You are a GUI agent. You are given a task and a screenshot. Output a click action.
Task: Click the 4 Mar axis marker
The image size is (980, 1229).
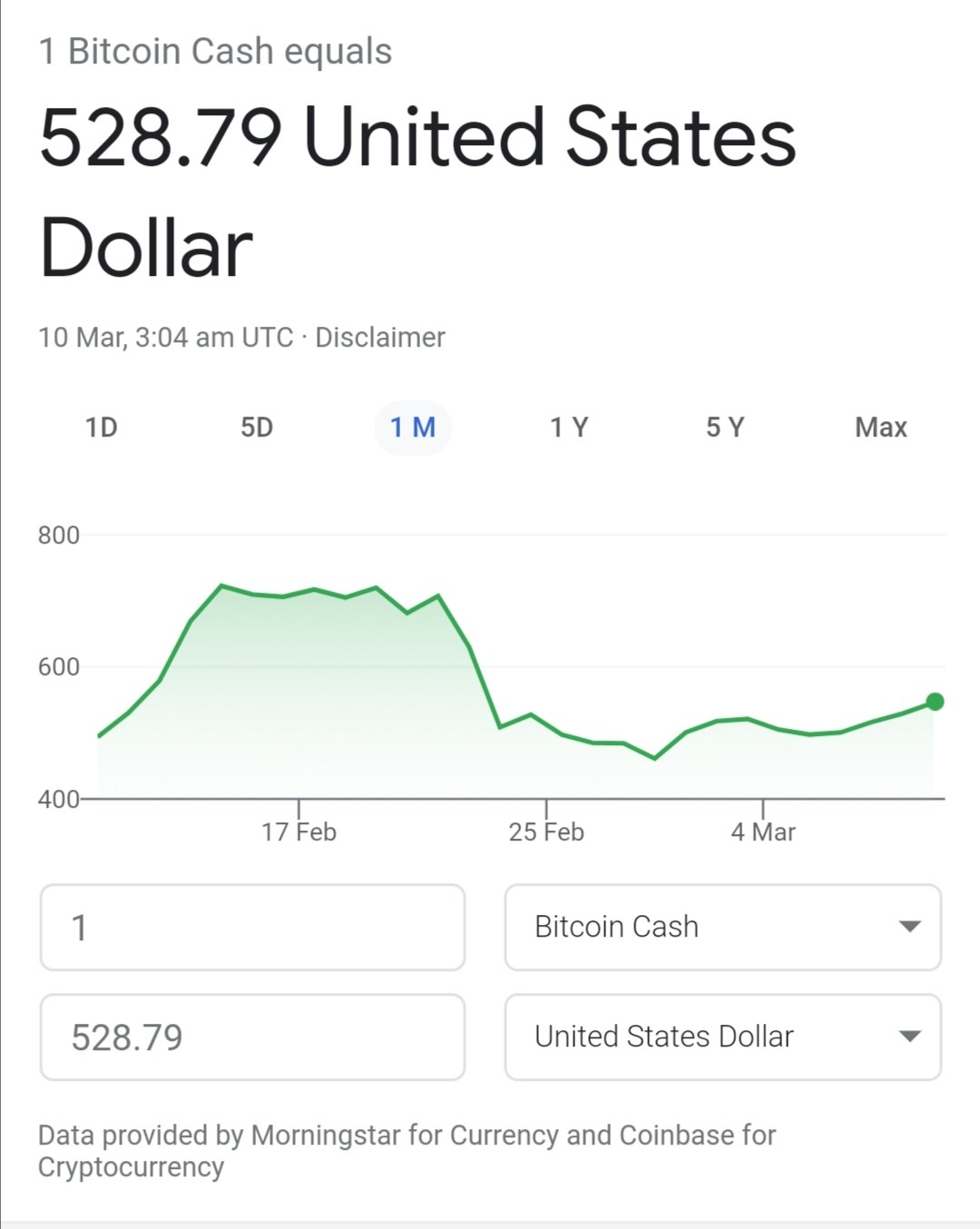(x=763, y=831)
